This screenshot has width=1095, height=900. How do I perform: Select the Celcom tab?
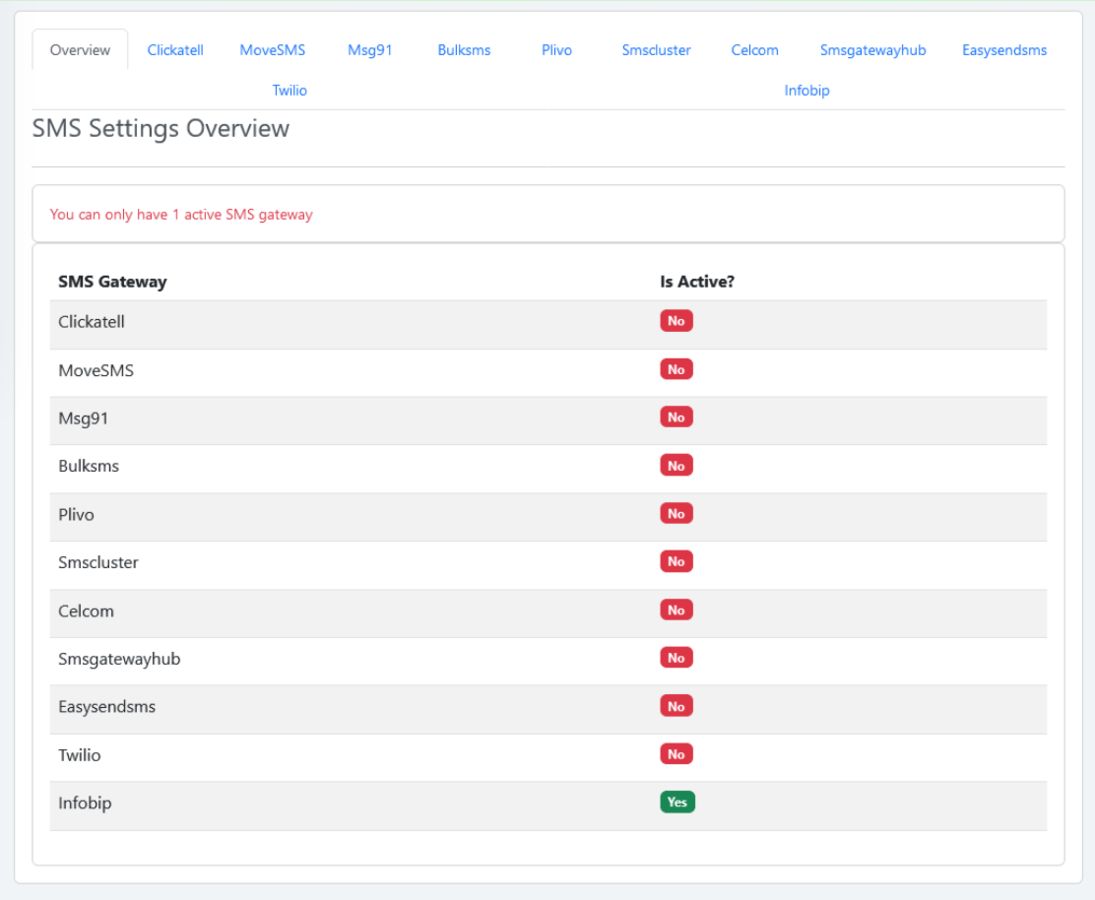(754, 50)
